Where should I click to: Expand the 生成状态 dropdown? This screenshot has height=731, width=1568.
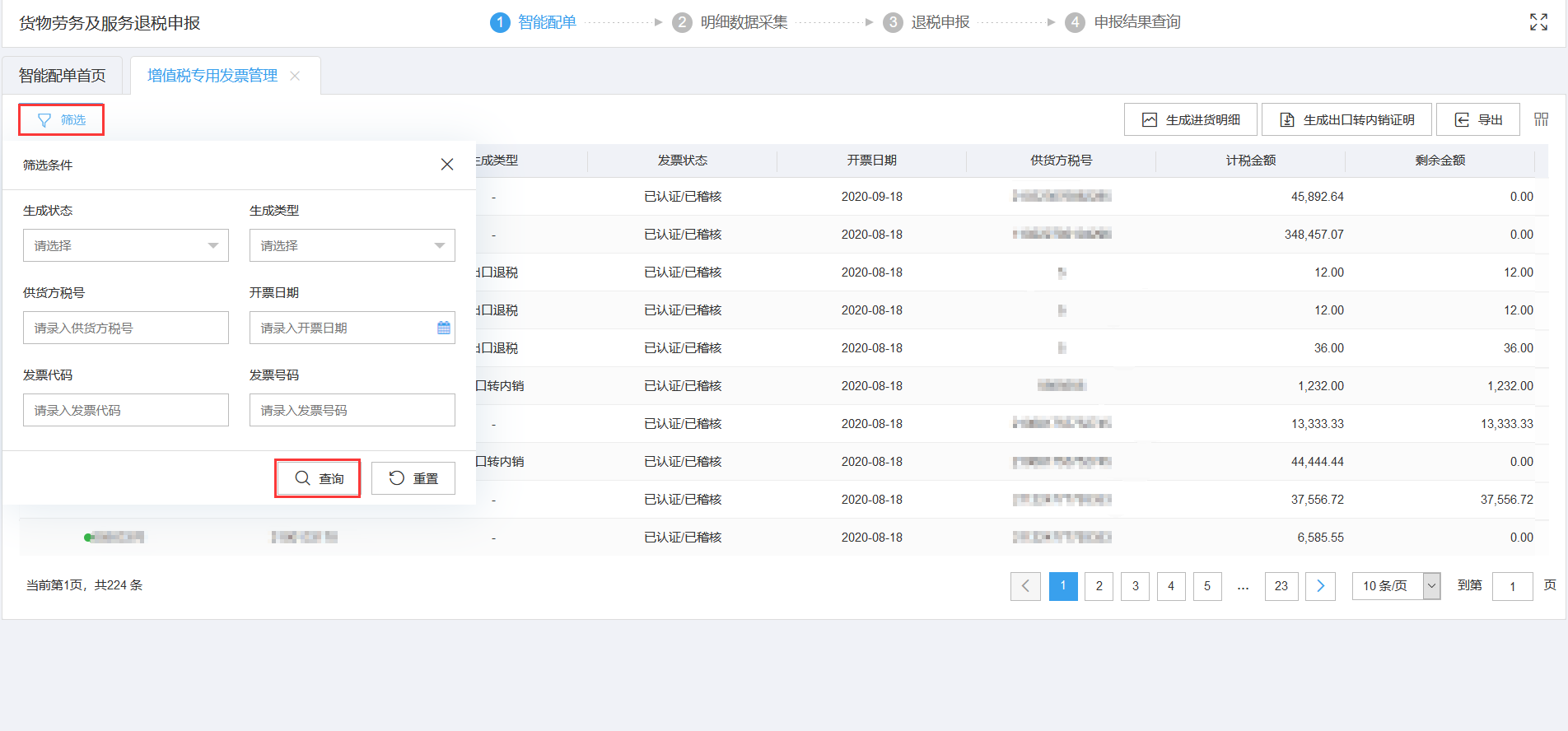pyautogui.click(x=126, y=245)
